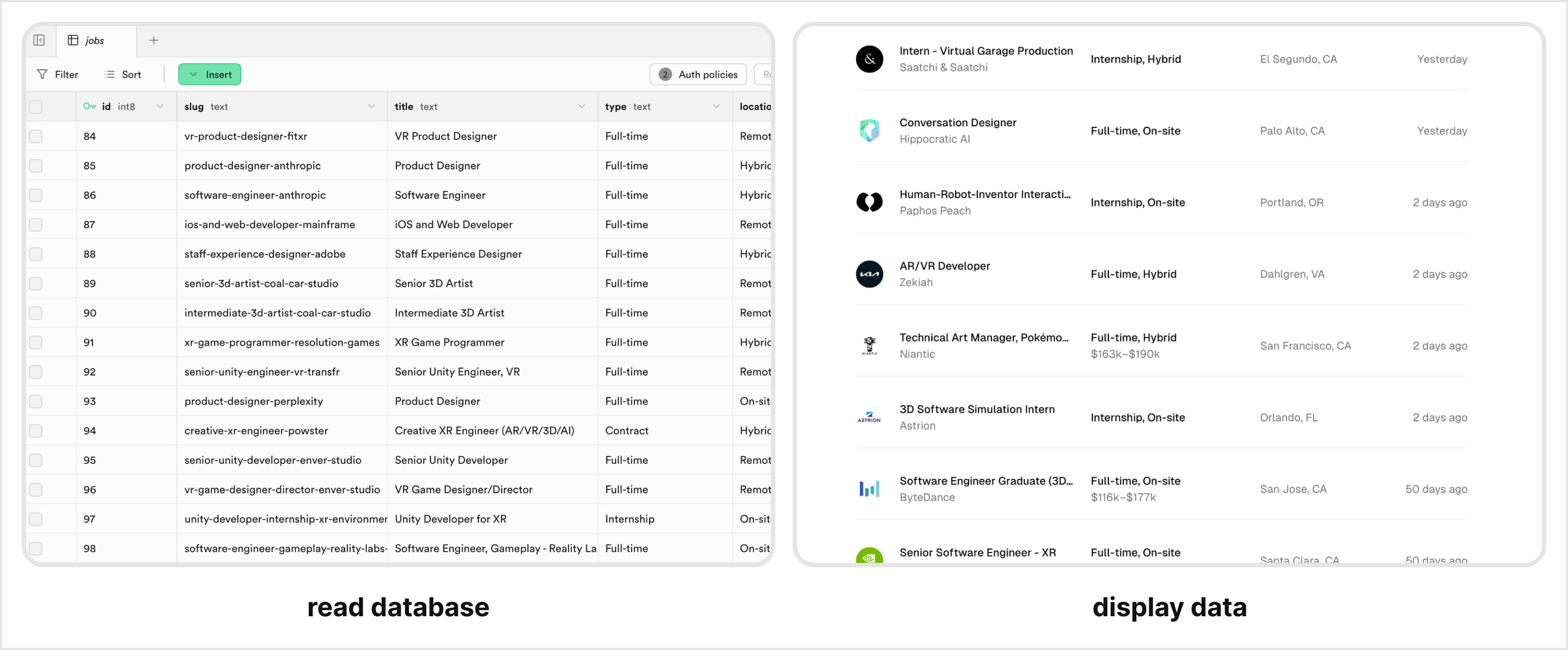Open the id column dropdown chevron
Viewport: 1568px width, 650px height.
click(x=160, y=107)
